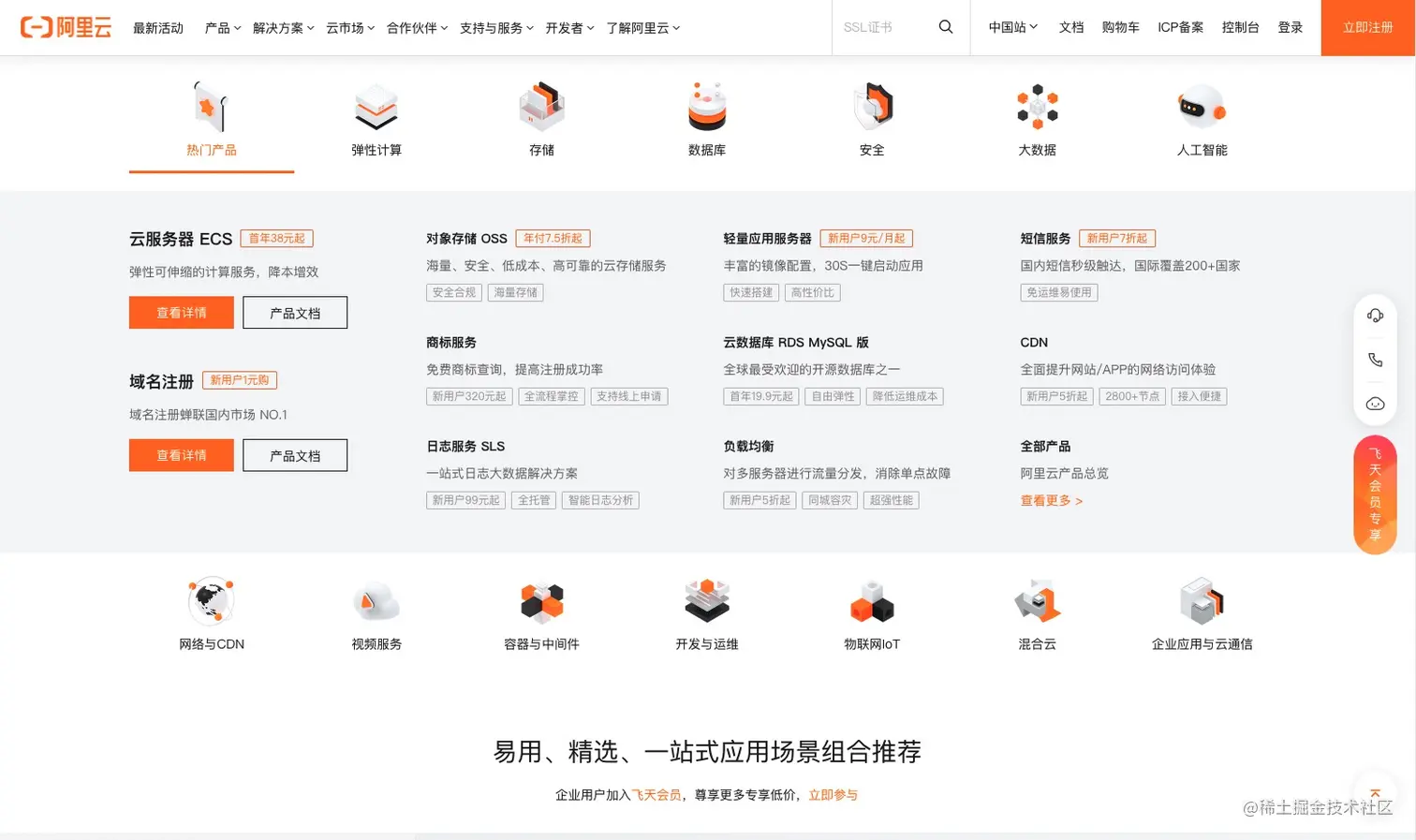Image resolution: width=1416 pixels, height=840 pixels.
Task: Click the 查看更多 > link
Action: (1052, 501)
